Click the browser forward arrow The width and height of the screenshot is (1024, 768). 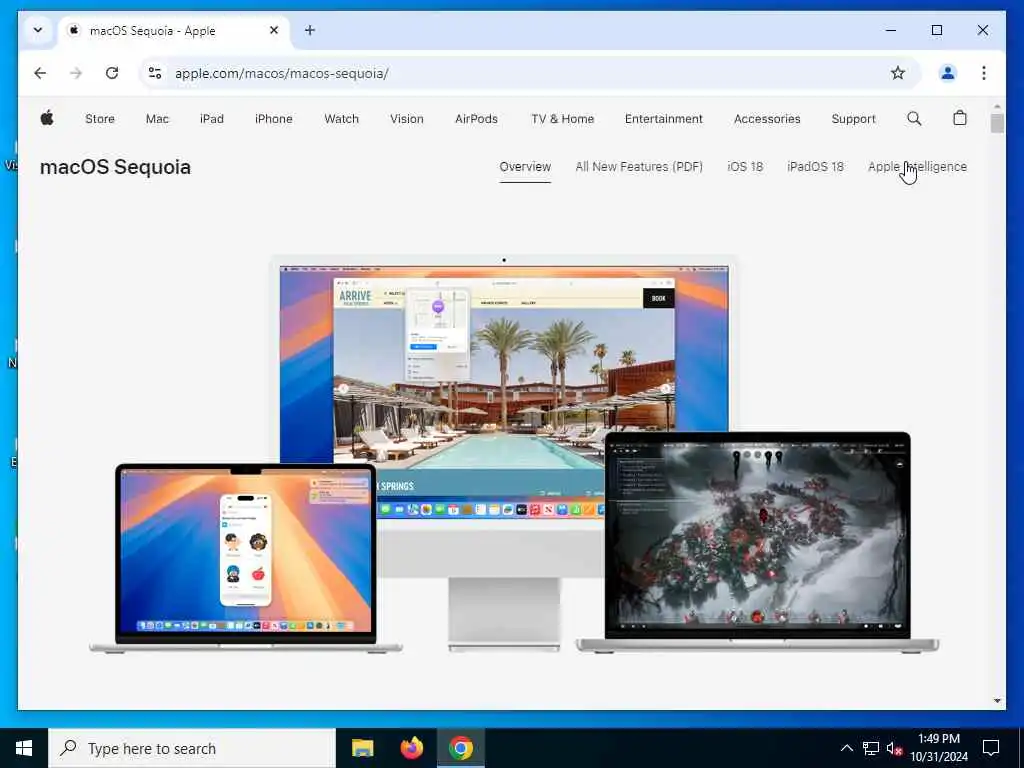(x=76, y=73)
